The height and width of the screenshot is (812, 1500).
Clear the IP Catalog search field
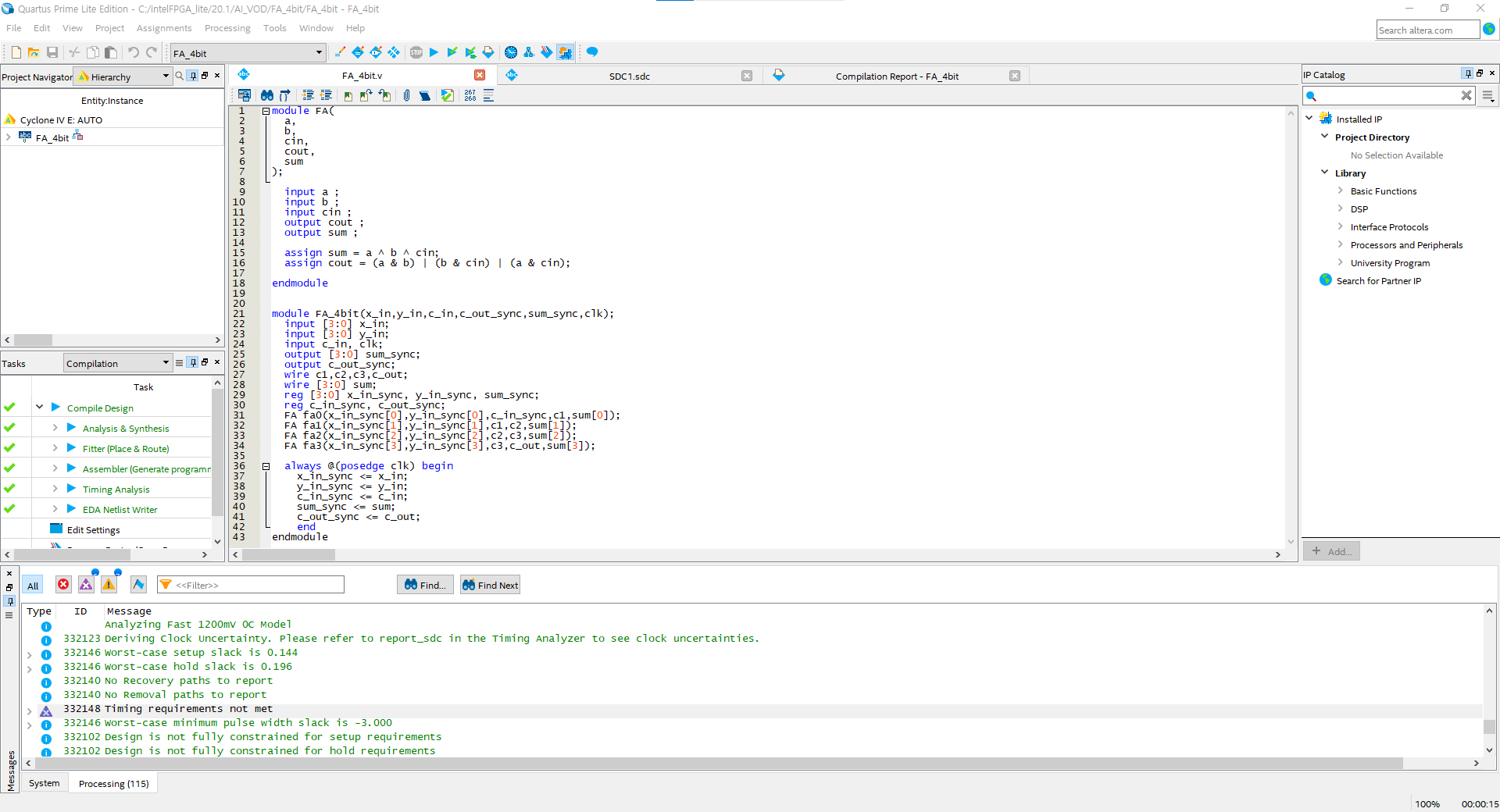pyautogui.click(x=1466, y=95)
